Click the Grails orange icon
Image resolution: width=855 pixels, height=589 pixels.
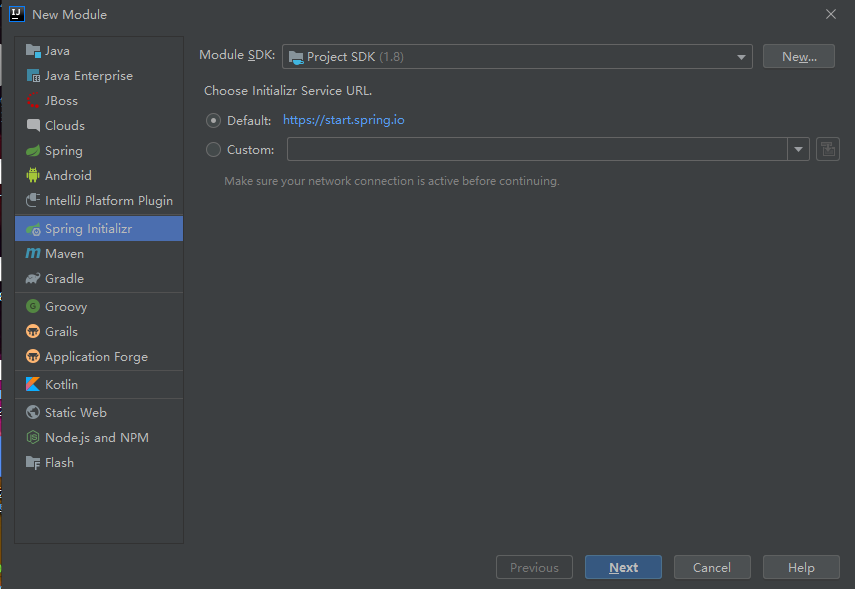[33, 332]
